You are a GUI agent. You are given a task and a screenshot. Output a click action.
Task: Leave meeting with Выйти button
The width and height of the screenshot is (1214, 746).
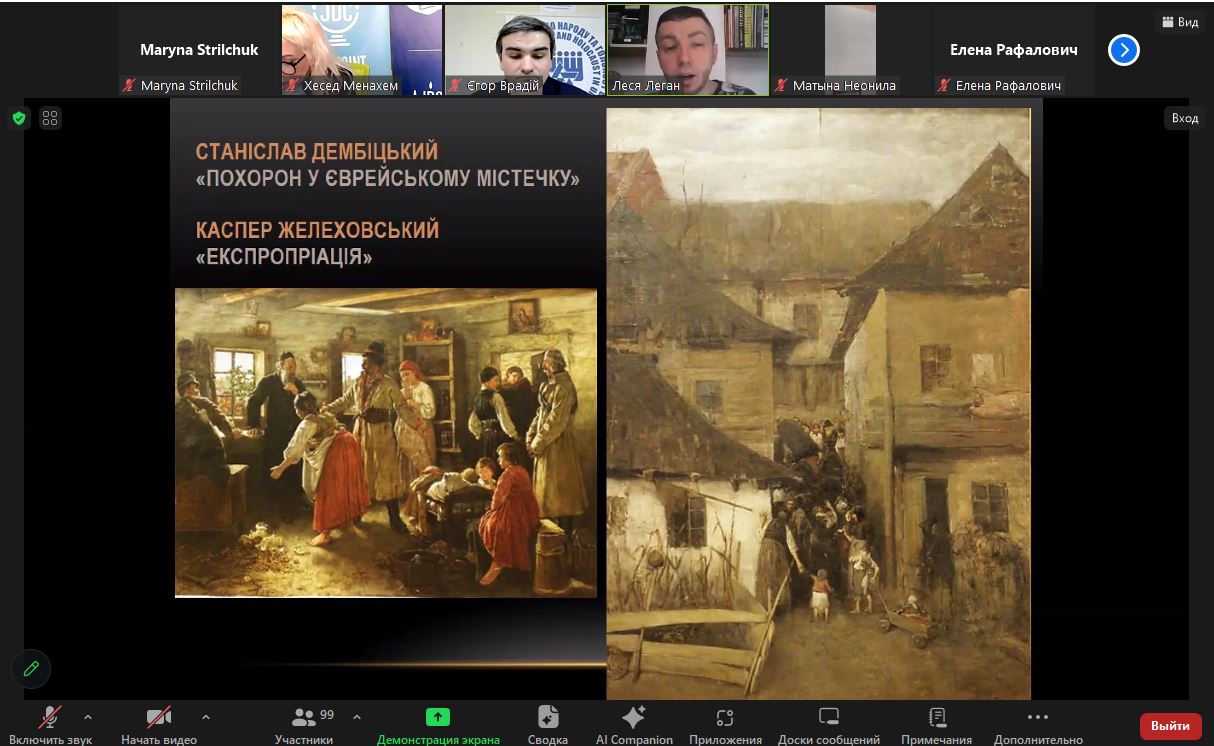tap(1170, 726)
